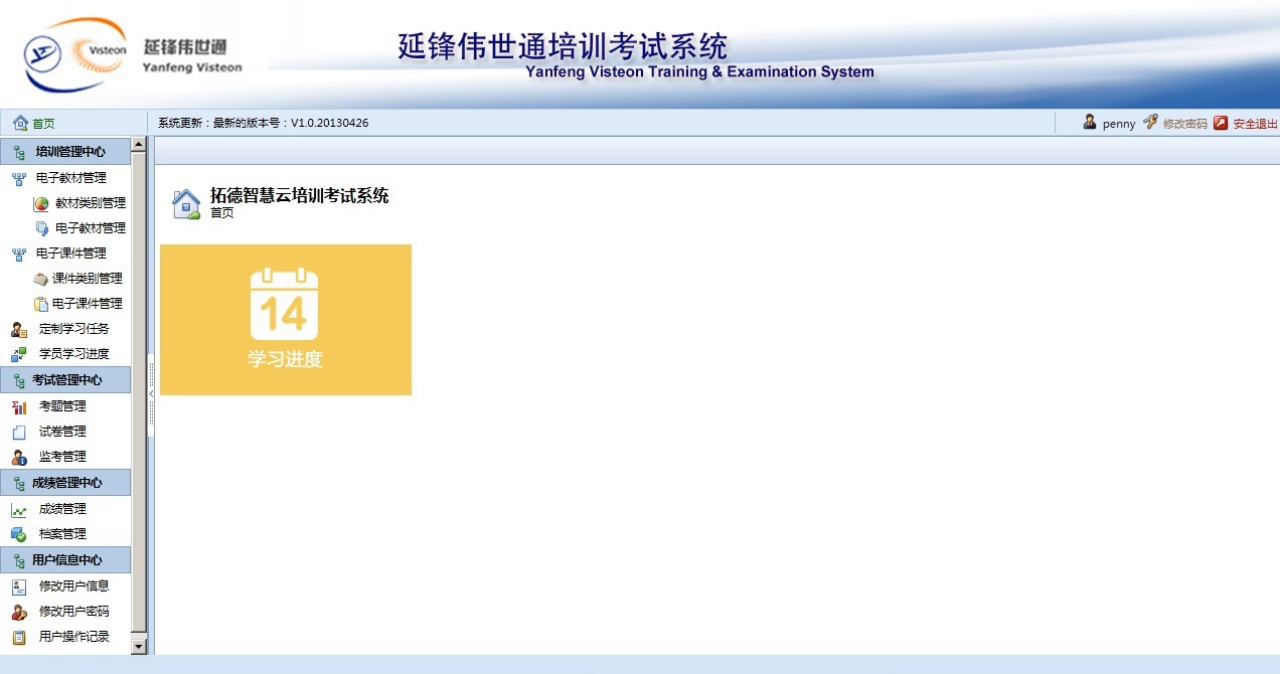Open 修改用户信息
This screenshot has height=674, width=1280.
[74, 586]
